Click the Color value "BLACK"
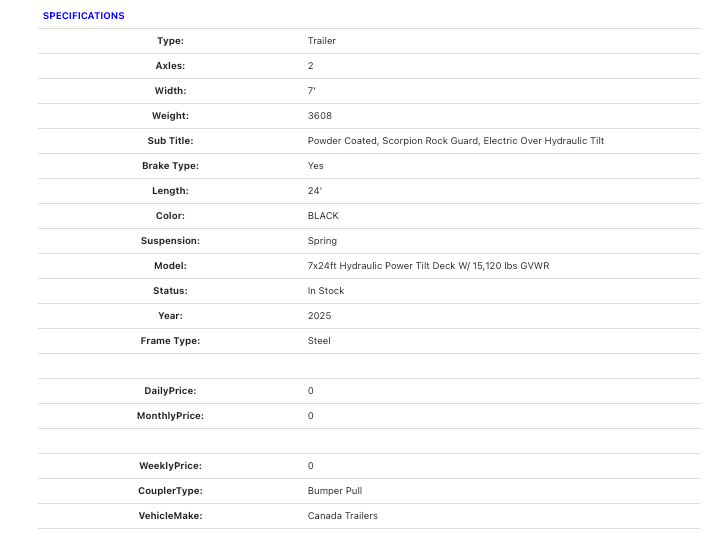Viewport: 722px width, 544px height. [x=323, y=216]
